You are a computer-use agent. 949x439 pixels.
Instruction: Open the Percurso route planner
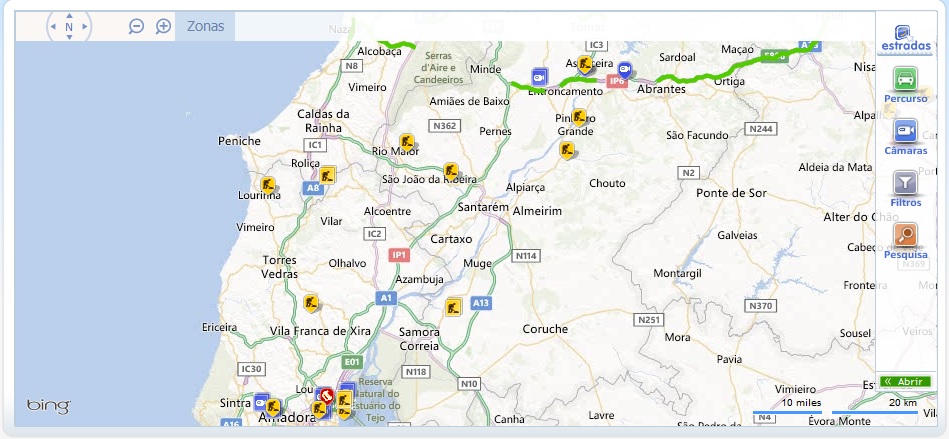click(905, 85)
